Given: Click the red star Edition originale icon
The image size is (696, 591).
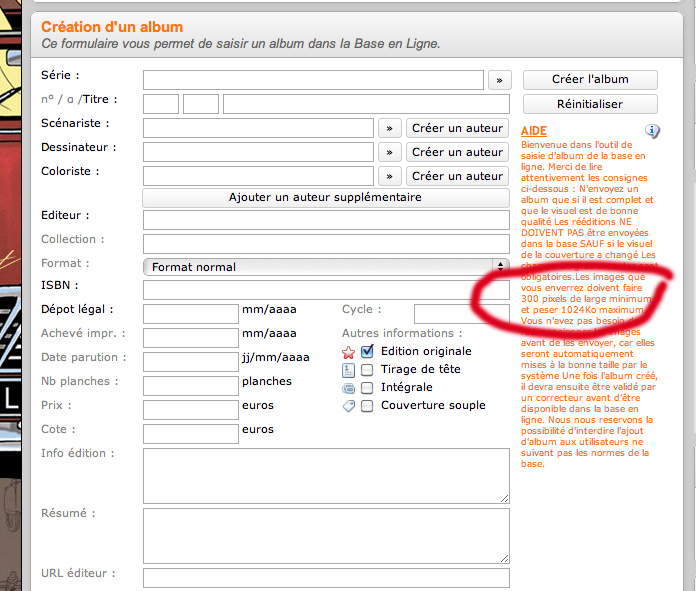Looking at the screenshot, I should click(x=348, y=352).
